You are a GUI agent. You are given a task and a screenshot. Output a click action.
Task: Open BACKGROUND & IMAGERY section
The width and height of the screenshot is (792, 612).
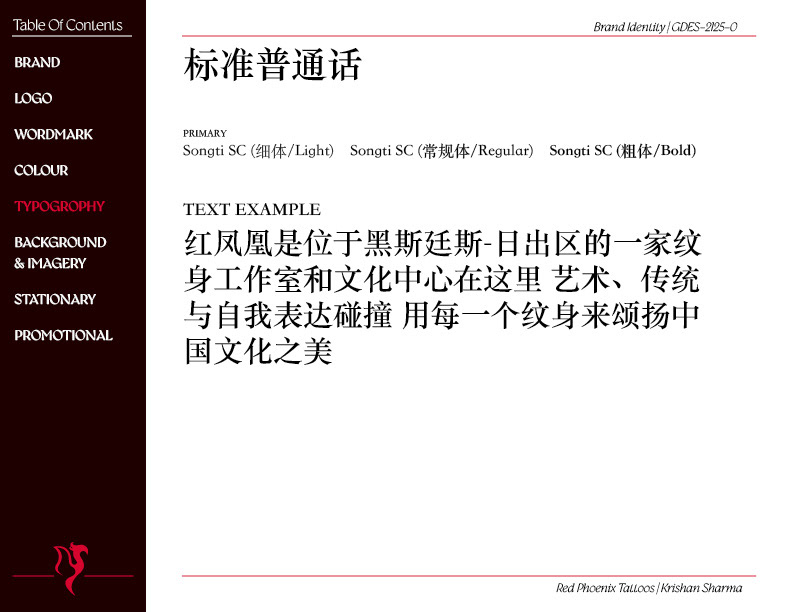pos(60,252)
